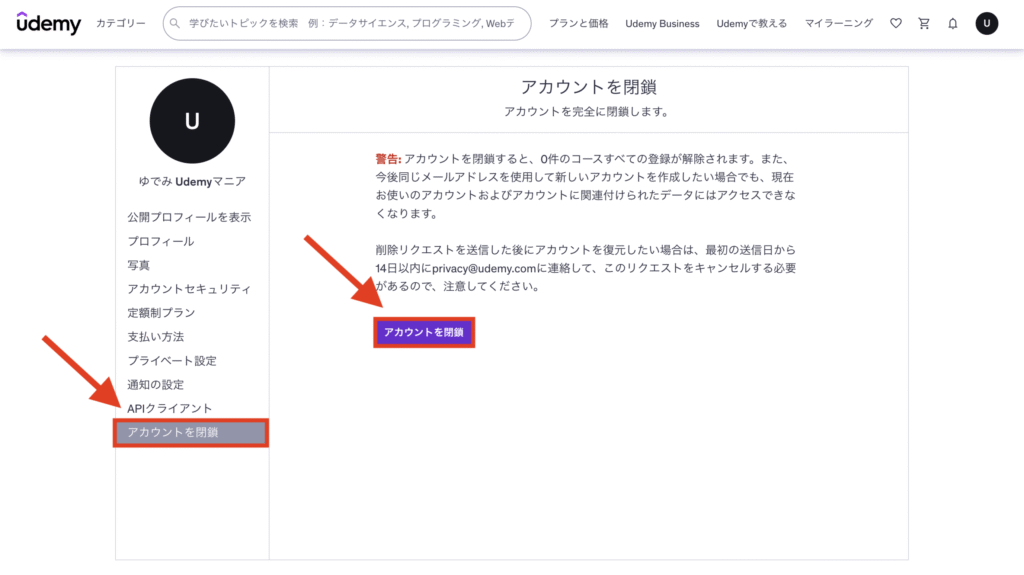Open プランと価格 in the header

(578, 23)
